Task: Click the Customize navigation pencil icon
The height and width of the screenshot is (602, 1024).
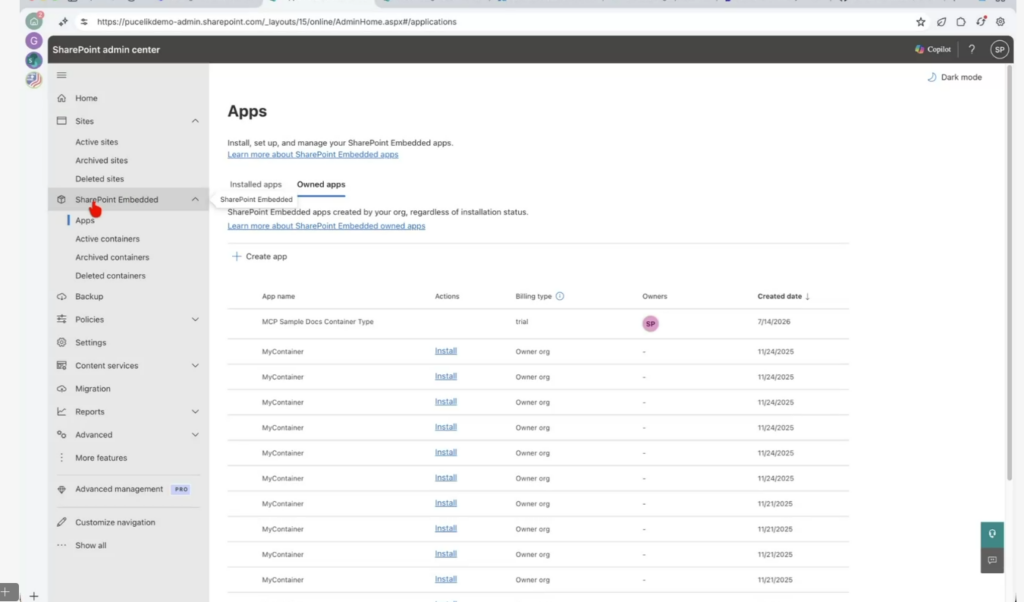Action: tap(61, 522)
